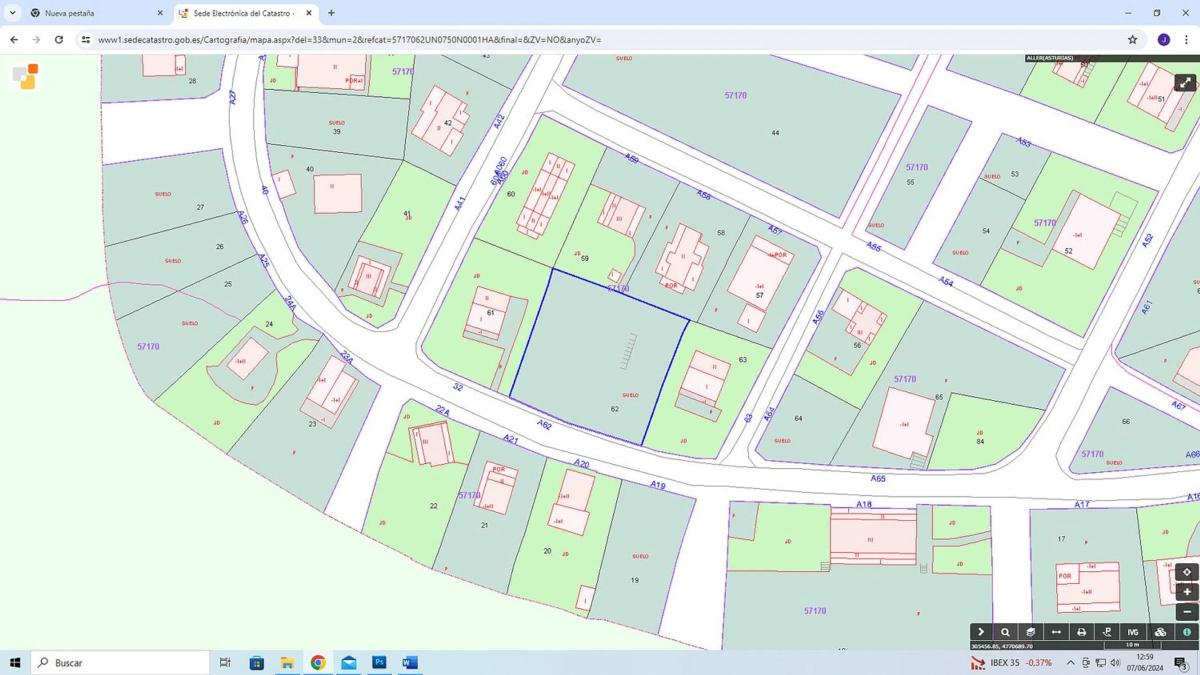Open Photoshop from the taskbar
The image size is (1200, 675).
coord(379,663)
